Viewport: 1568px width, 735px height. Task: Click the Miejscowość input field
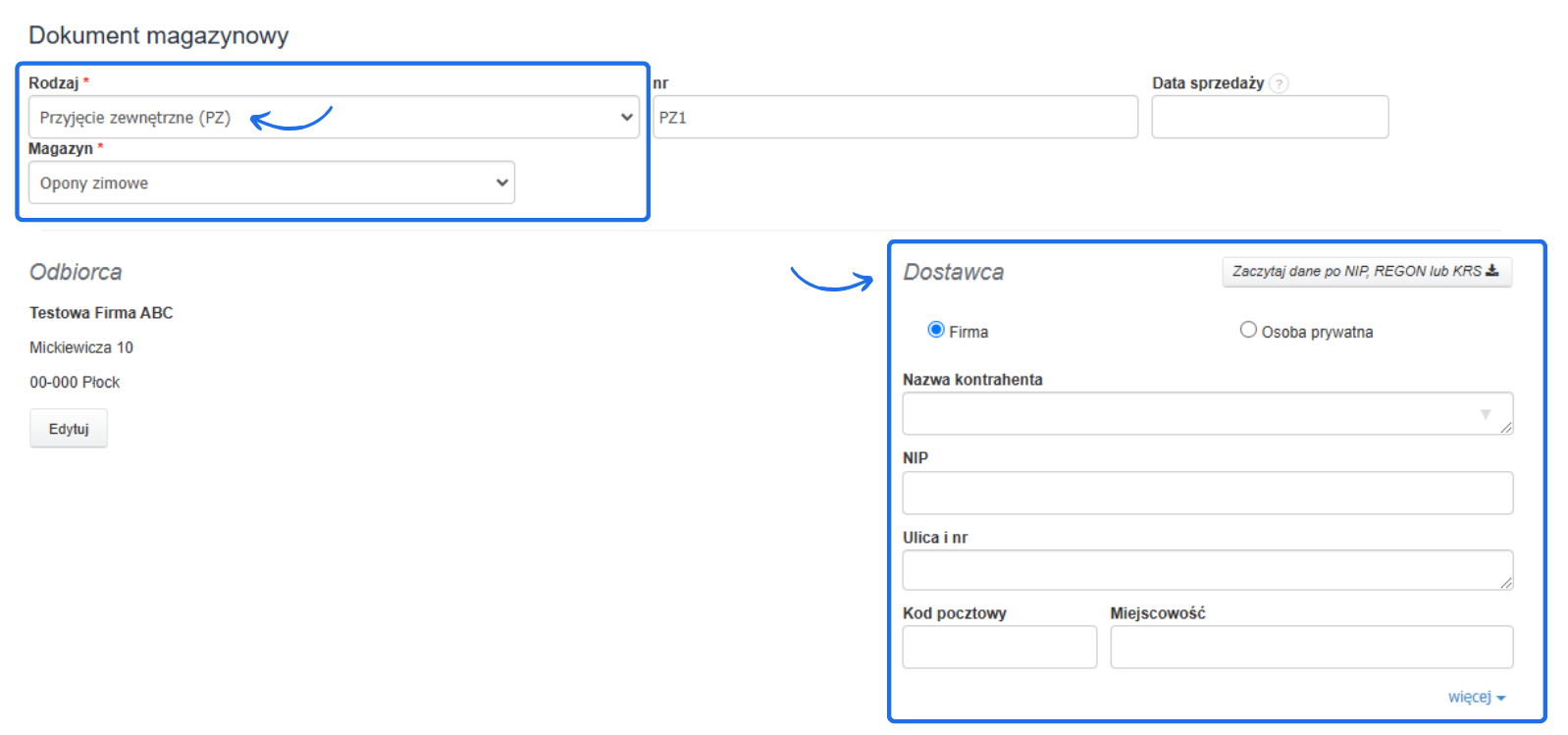click(1311, 648)
